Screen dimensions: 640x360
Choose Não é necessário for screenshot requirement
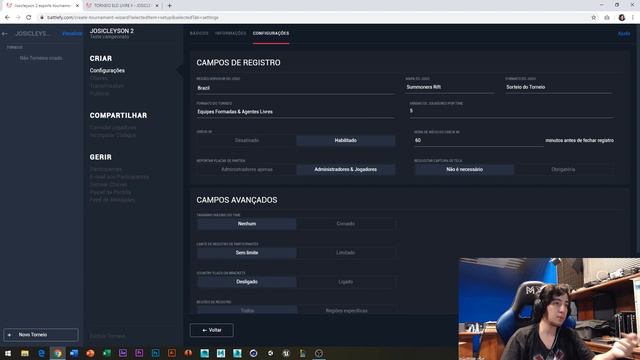(464, 169)
